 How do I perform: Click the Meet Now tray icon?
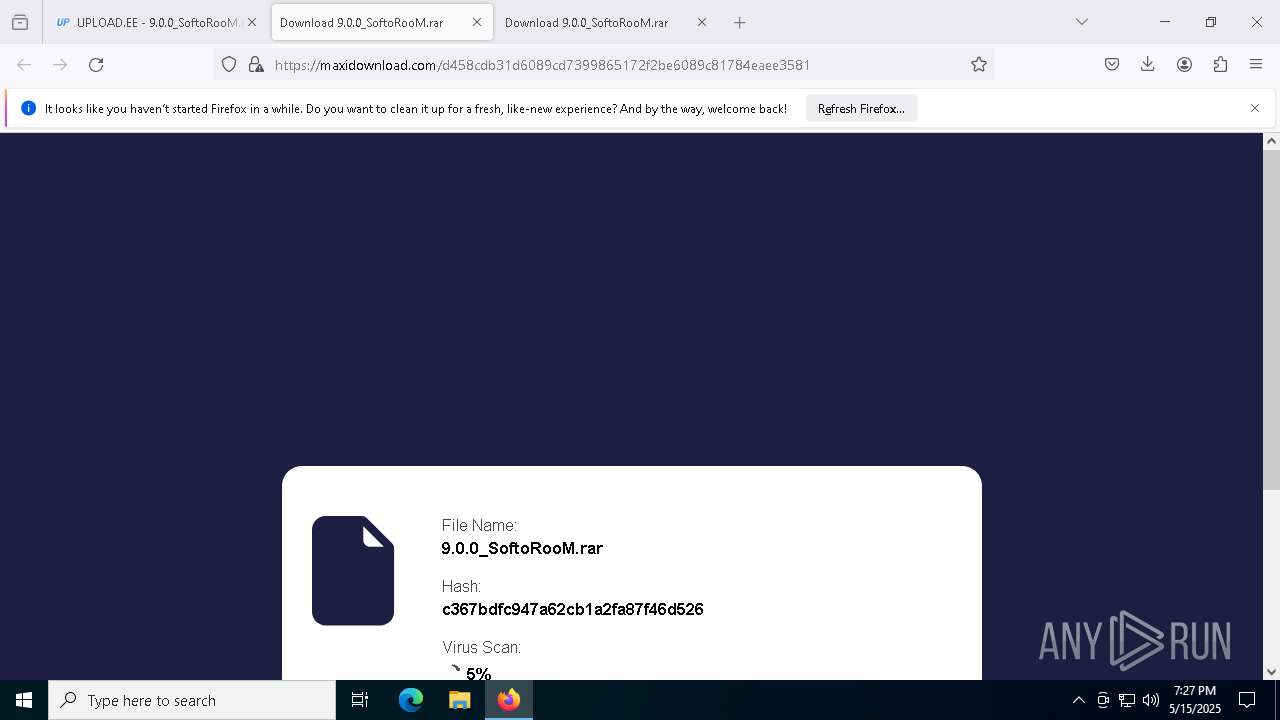(1103, 700)
